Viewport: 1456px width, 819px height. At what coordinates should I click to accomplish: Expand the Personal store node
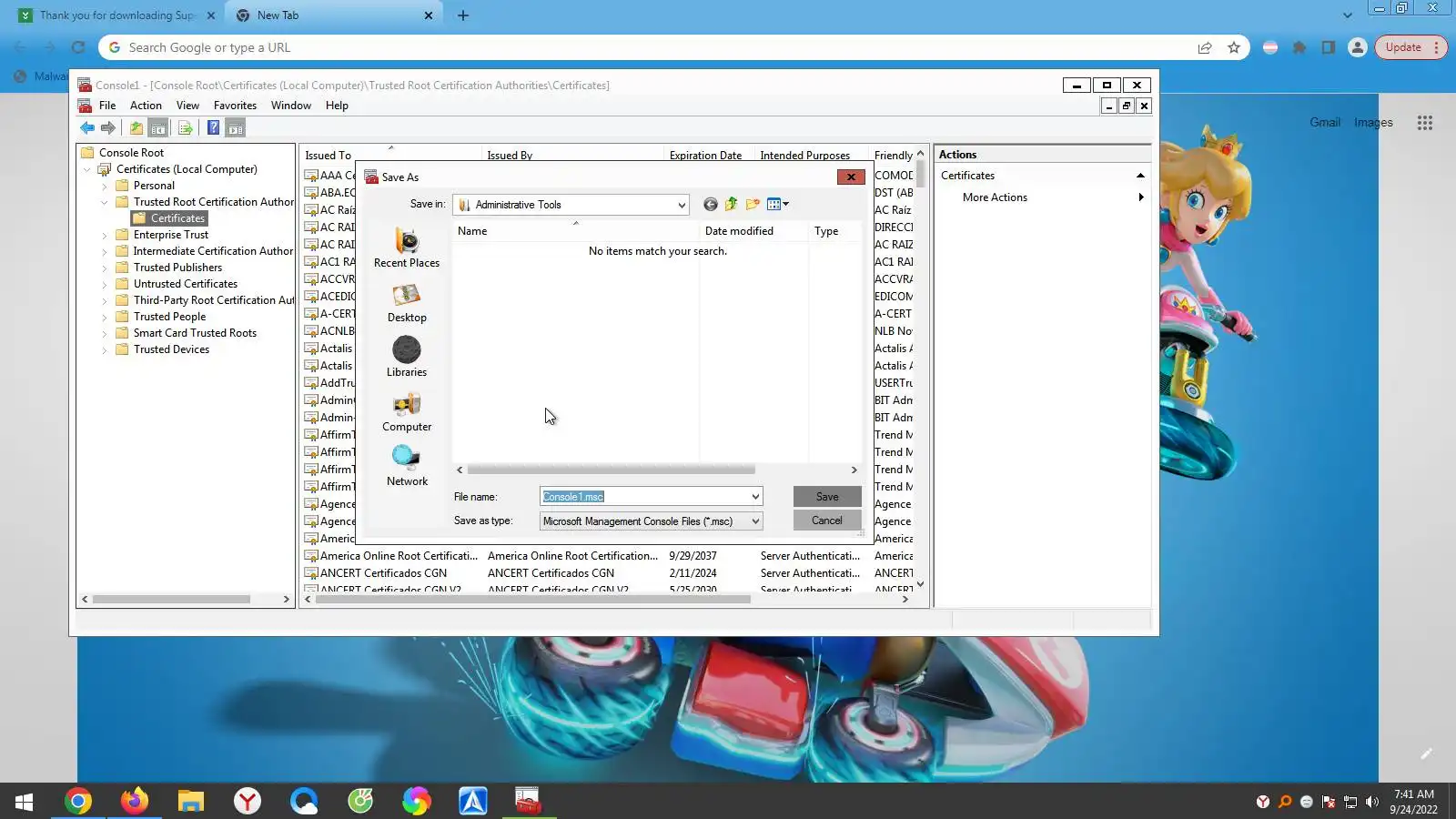[105, 186]
